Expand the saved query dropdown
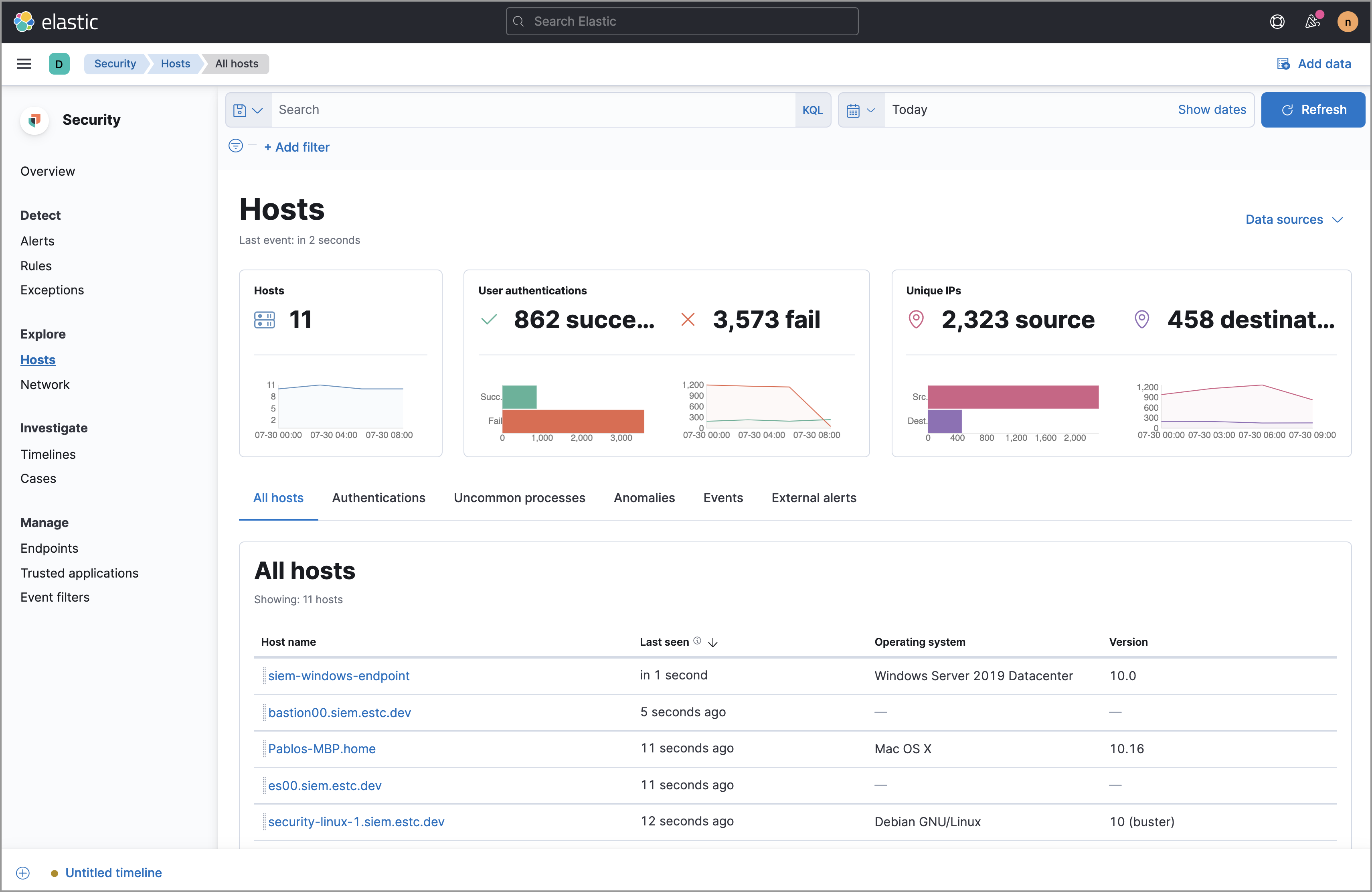 coord(249,109)
